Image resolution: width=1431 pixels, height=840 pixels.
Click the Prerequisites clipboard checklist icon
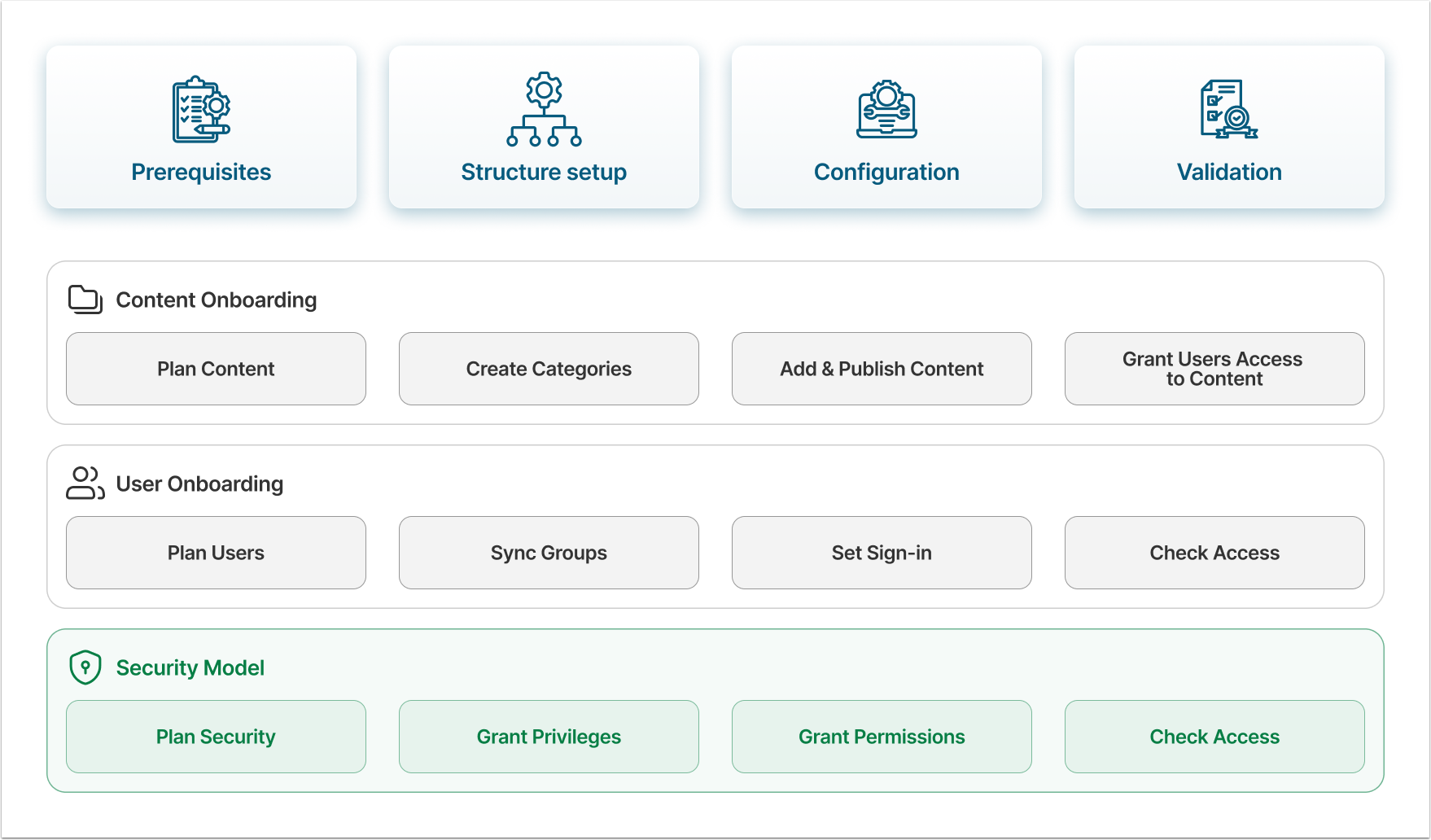[201, 109]
